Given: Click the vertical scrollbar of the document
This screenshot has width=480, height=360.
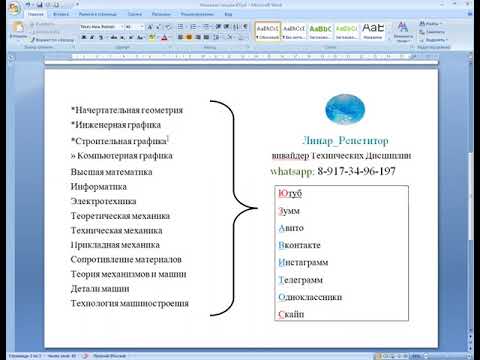Looking at the screenshot, I should pos(470,196).
